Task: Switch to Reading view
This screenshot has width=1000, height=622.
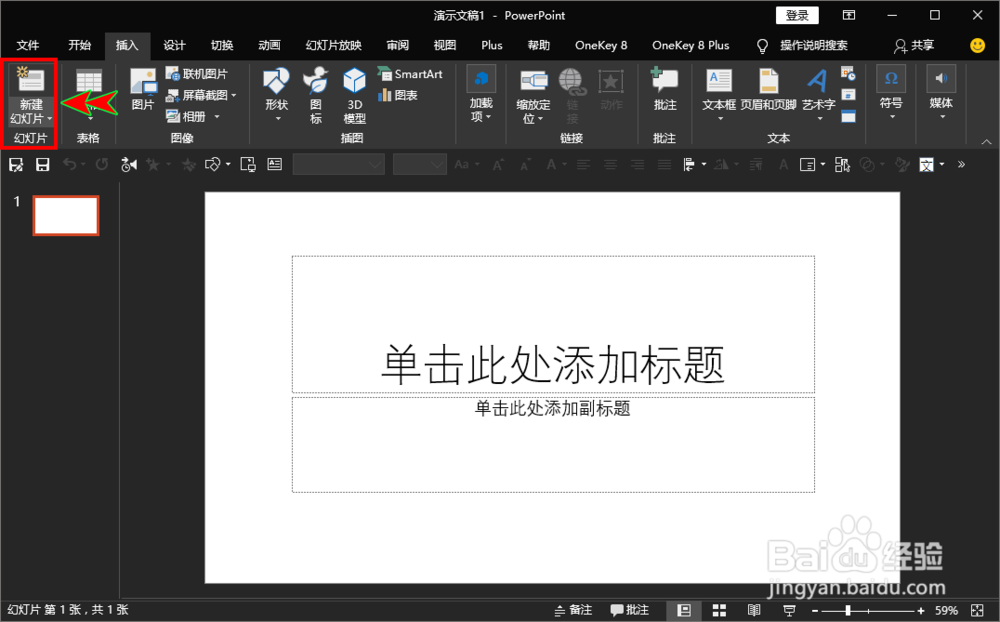Action: pos(753,609)
